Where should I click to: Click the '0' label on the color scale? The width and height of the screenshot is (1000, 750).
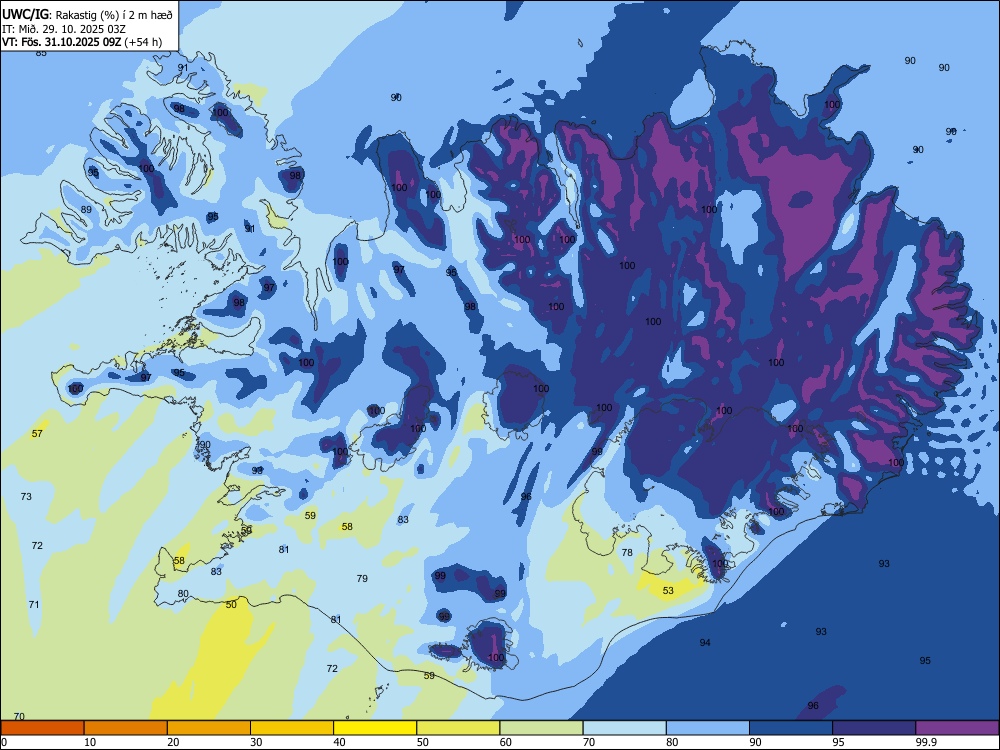4,742
